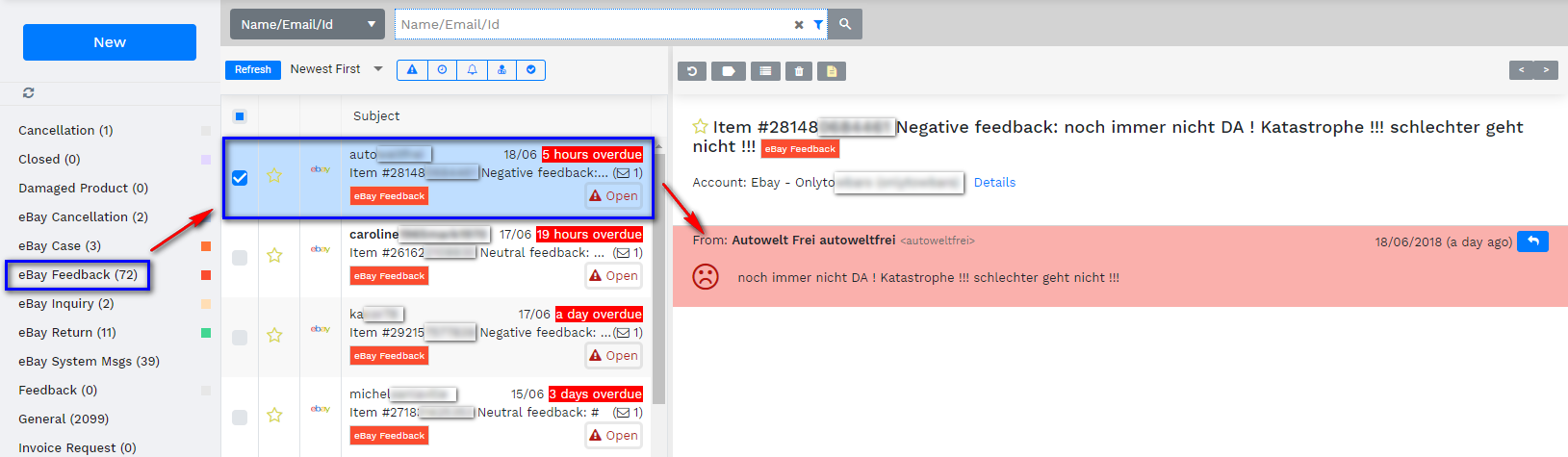Star the caroline ticket

tap(274, 255)
